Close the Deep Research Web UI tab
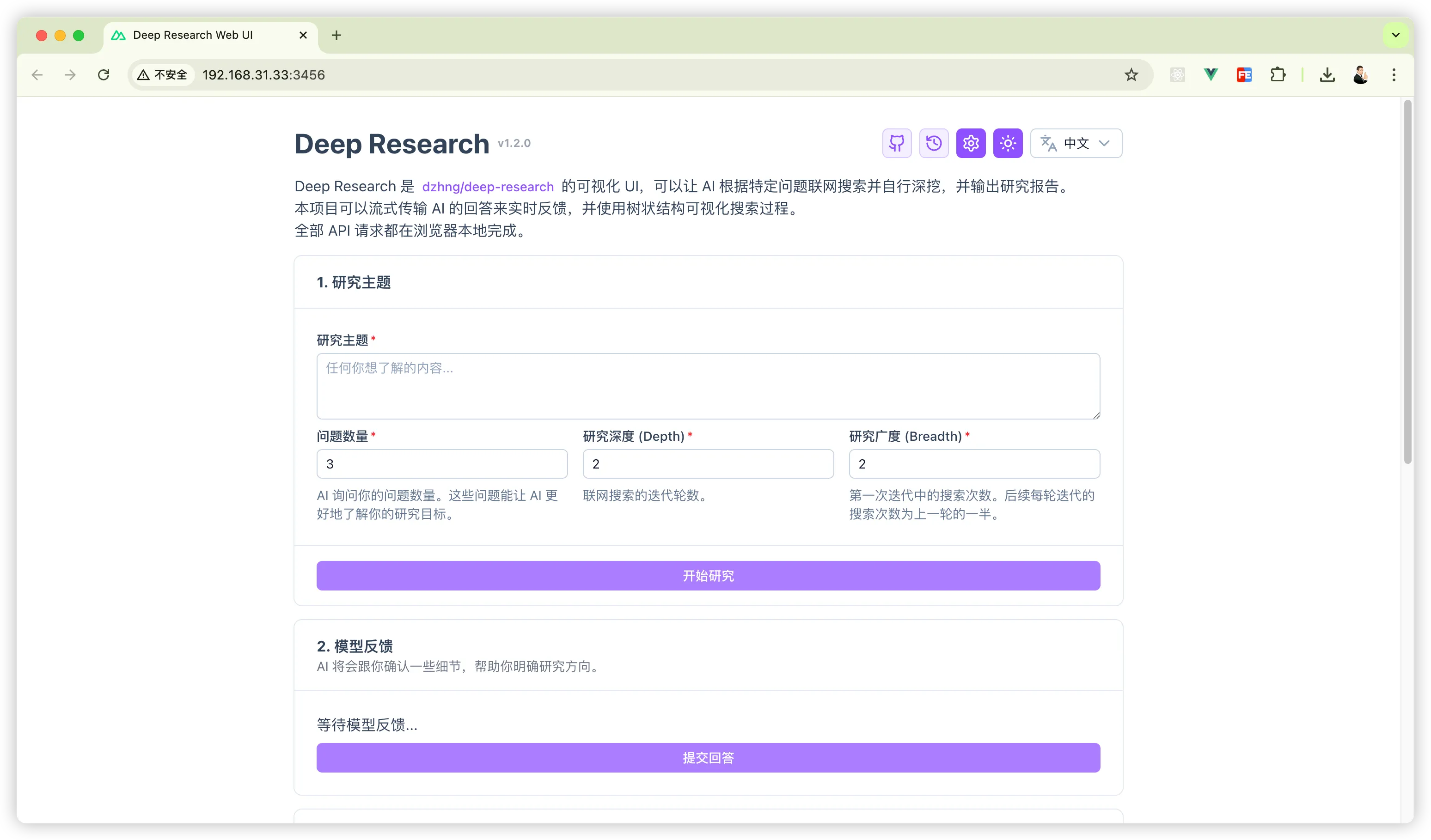This screenshot has width=1431, height=840. (303, 35)
